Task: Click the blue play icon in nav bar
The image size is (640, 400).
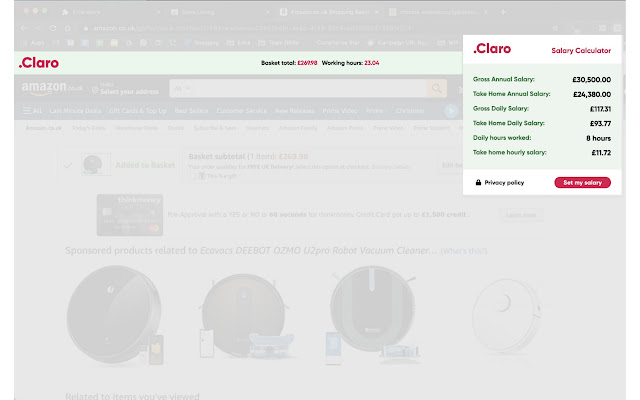Action: point(451,111)
